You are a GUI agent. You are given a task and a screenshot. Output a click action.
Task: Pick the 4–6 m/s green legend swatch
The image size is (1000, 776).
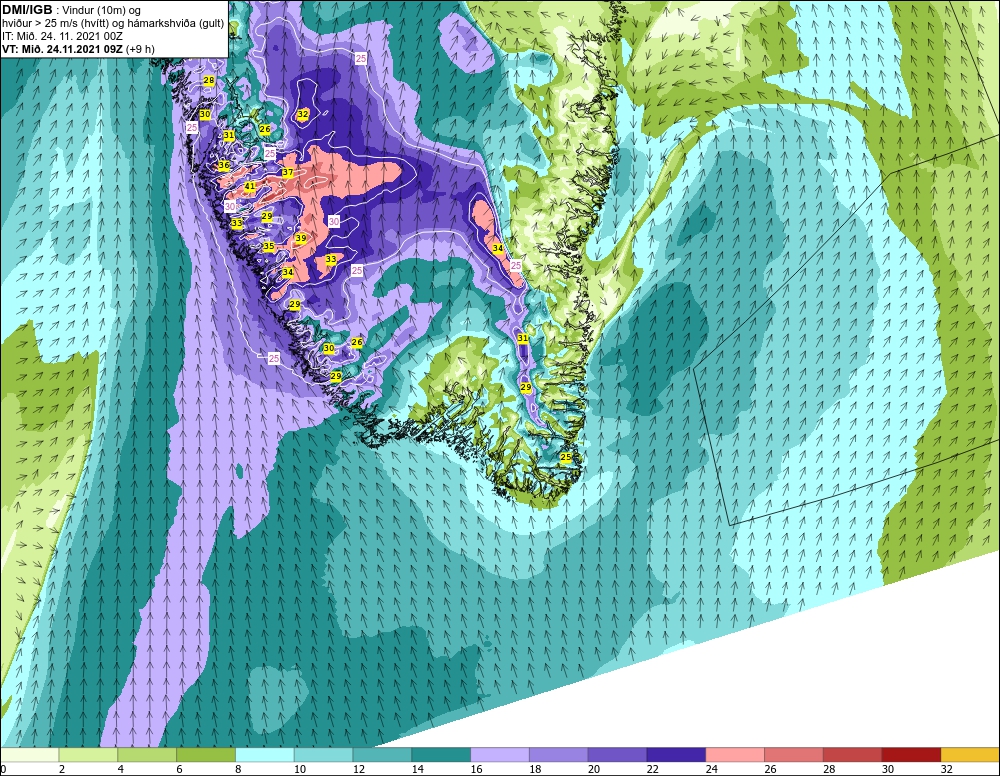[147, 754]
